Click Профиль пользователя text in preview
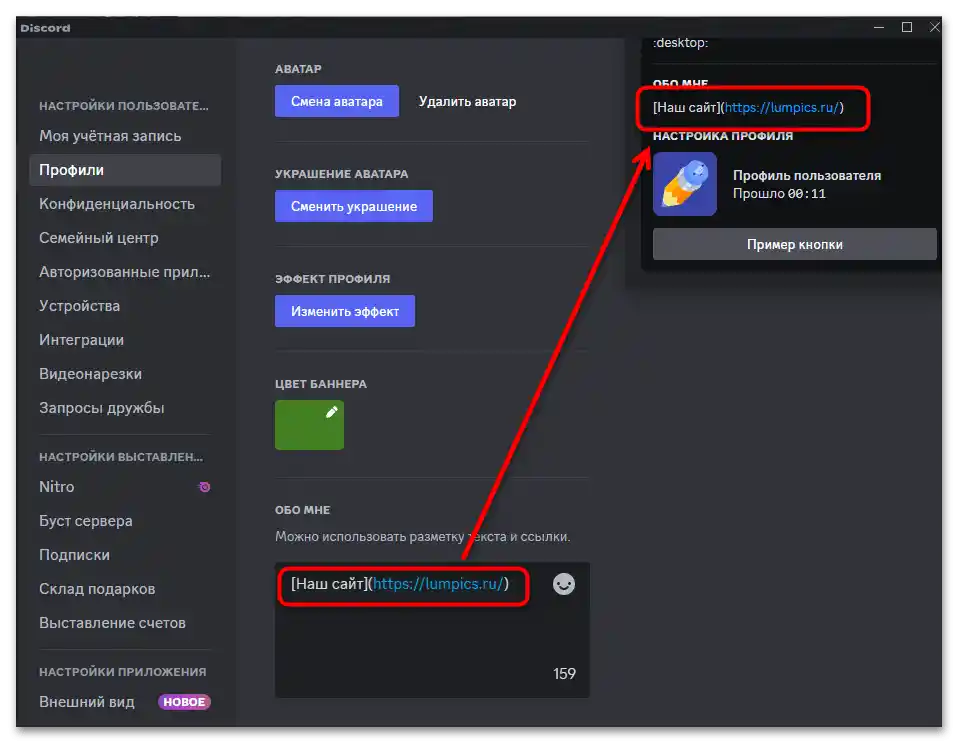The image size is (958, 743). (807, 175)
